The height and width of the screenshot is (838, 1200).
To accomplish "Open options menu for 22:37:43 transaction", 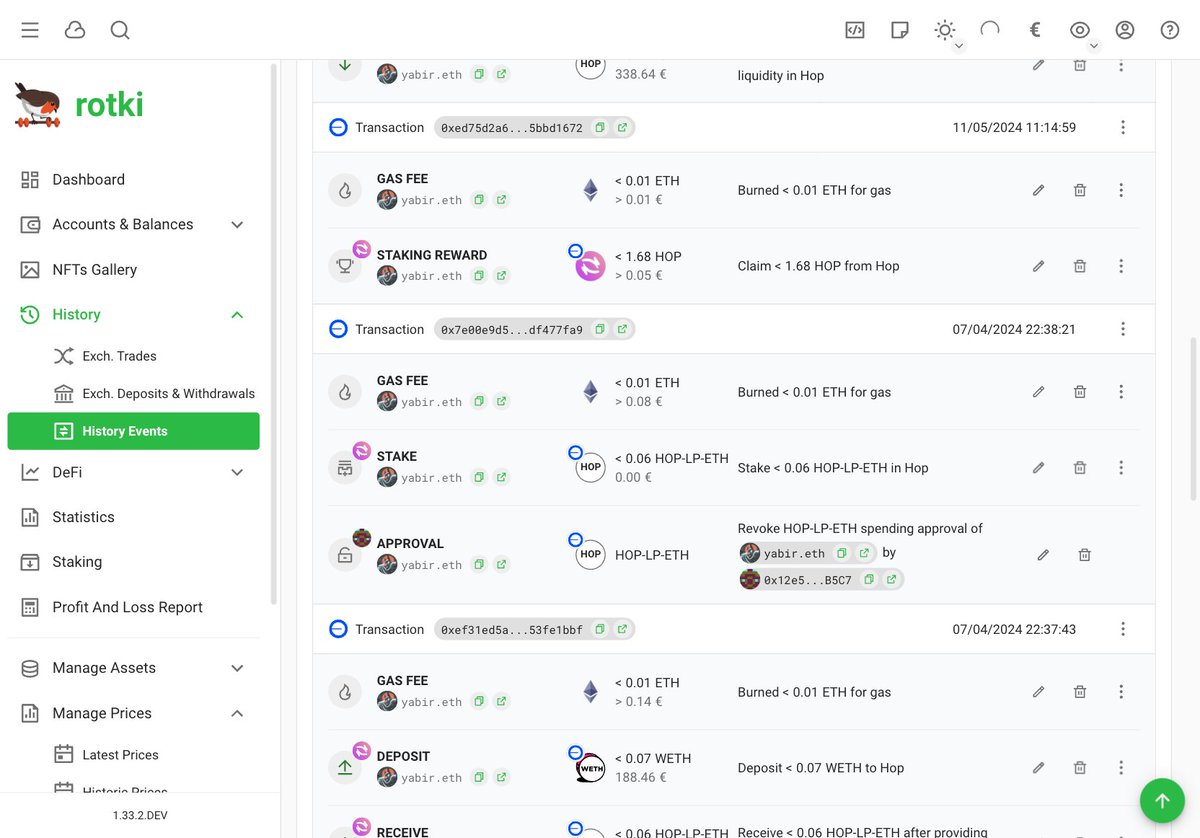I will 1123,629.
